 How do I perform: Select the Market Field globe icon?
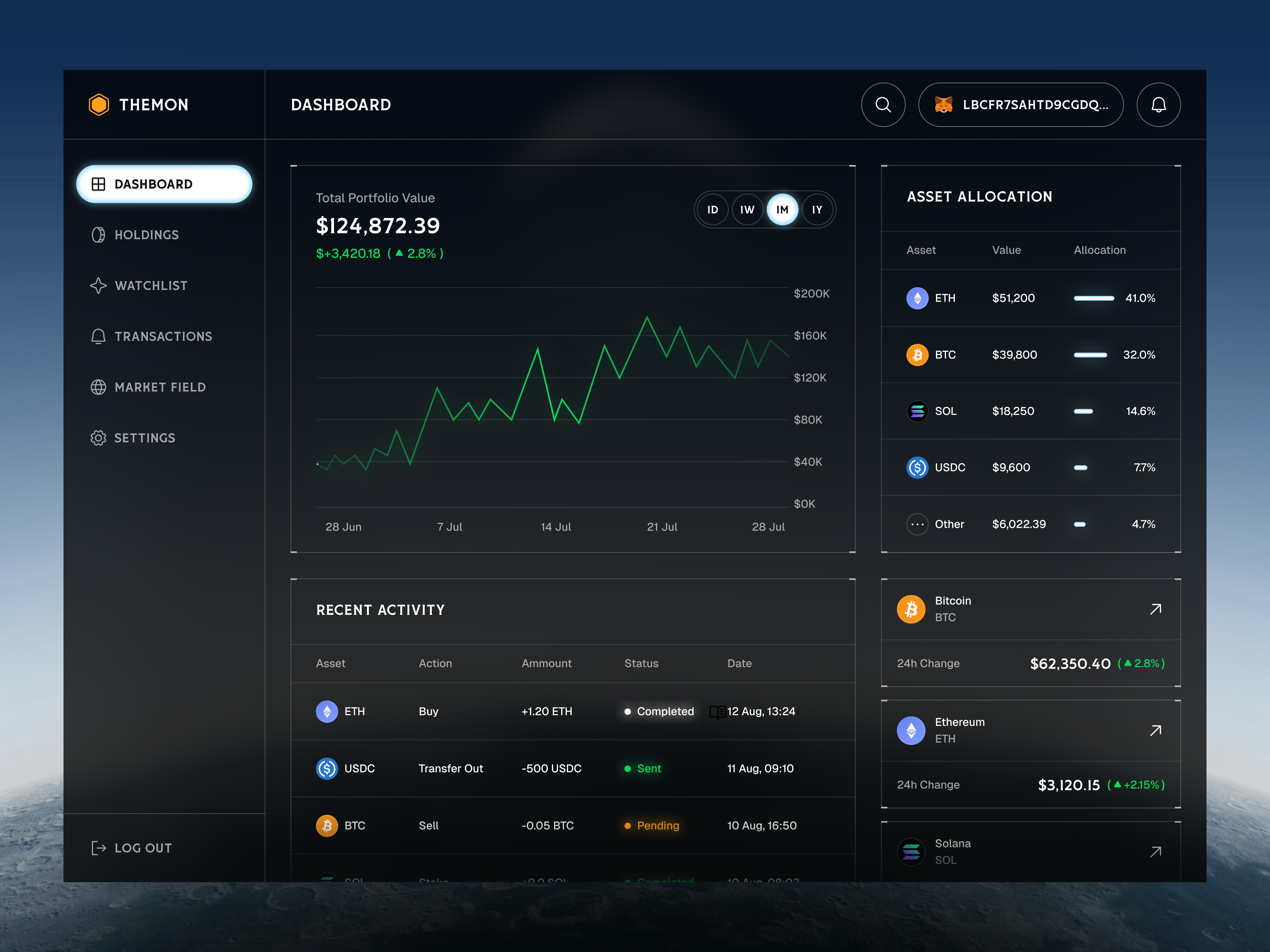pyautogui.click(x=98, y=387)
